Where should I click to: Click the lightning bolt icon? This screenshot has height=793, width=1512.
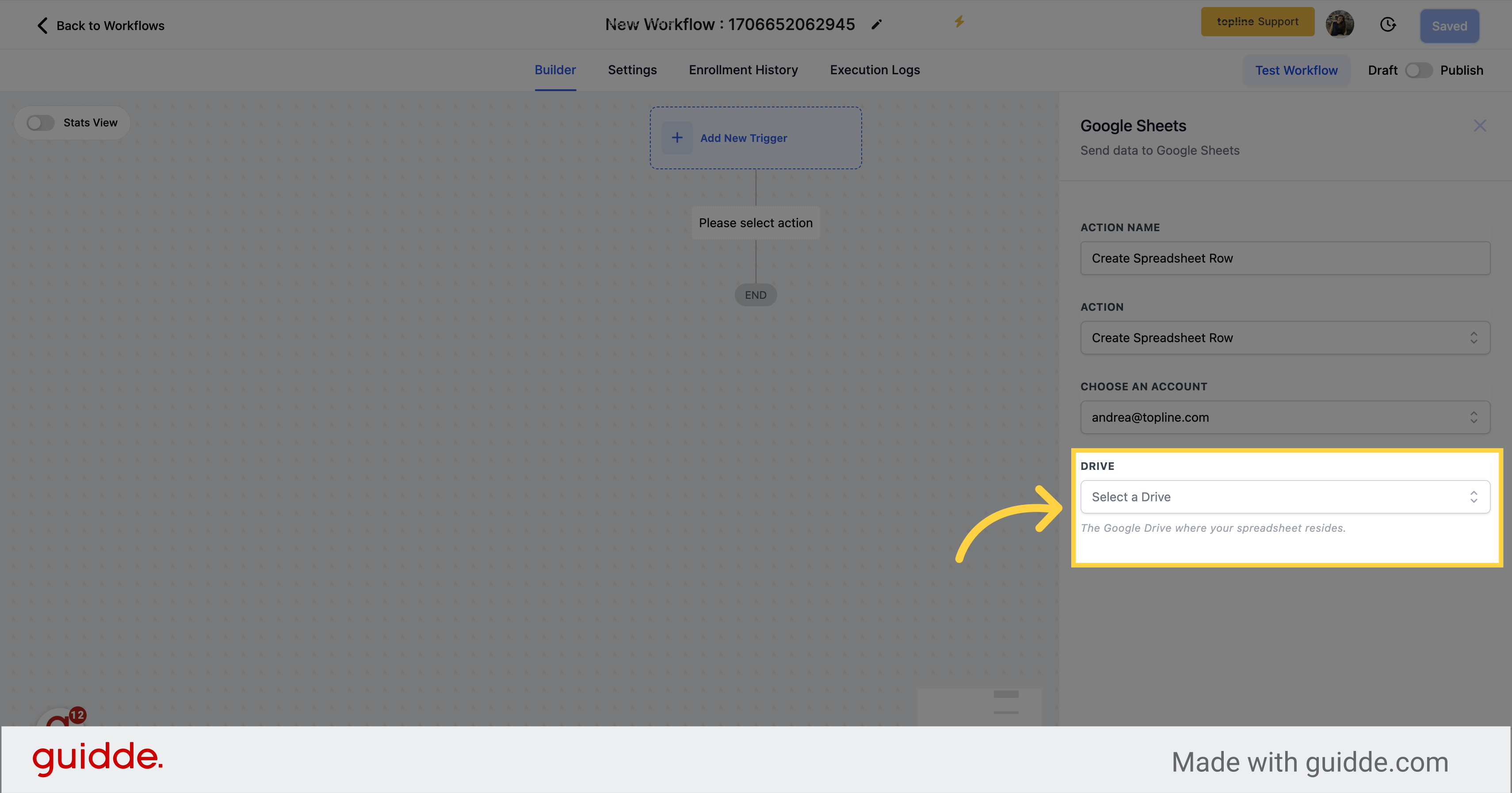pos(958,22)
